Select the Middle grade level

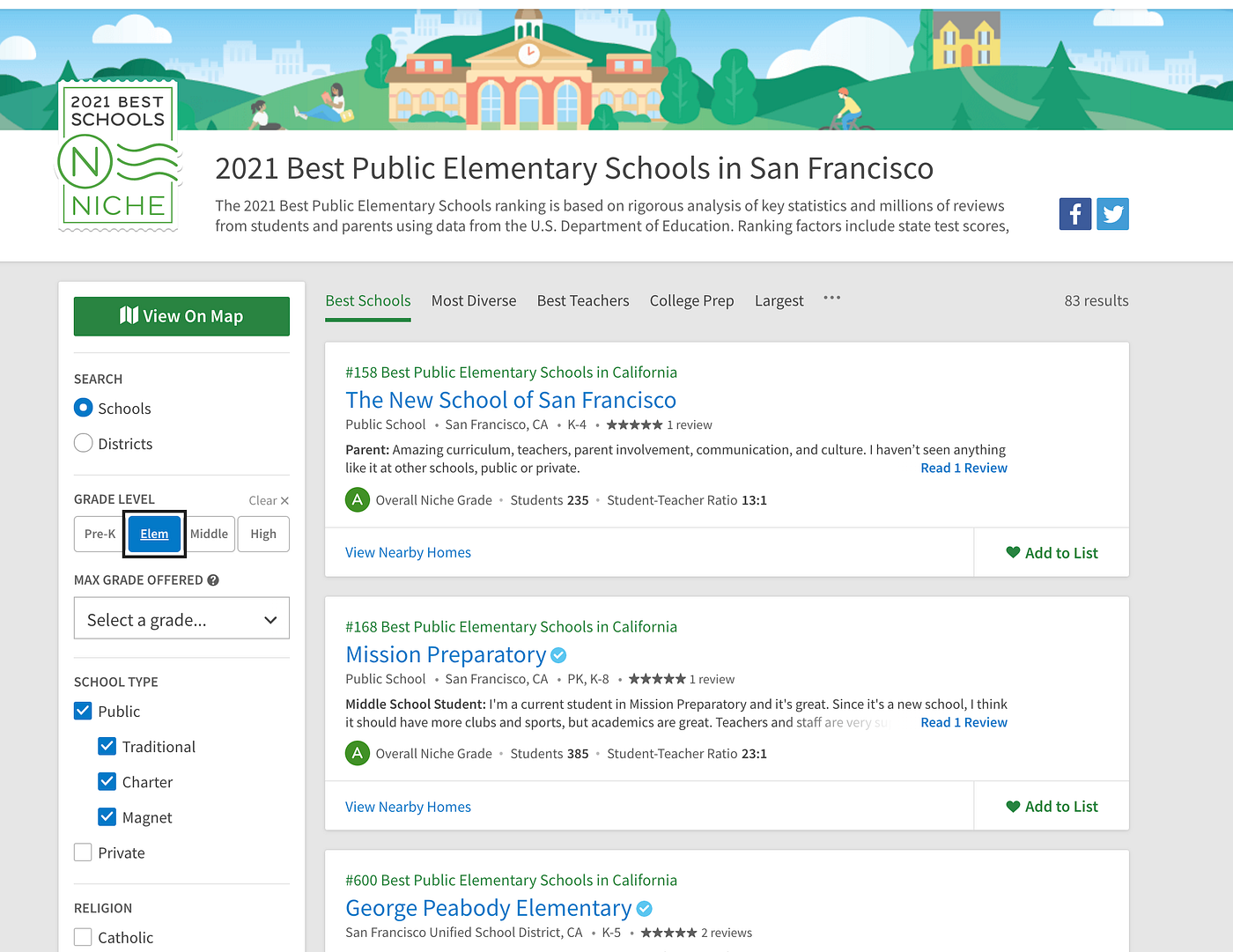pos(210,534)
